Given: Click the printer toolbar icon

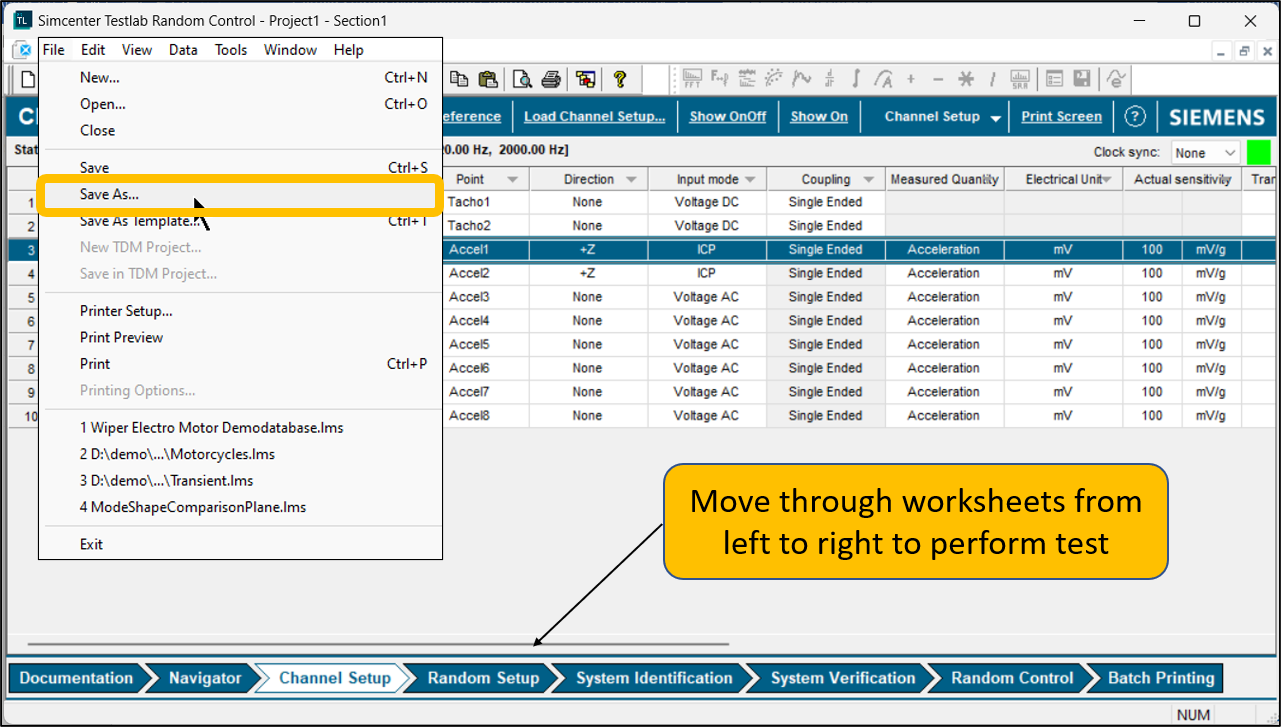Looking at the screenshot, I should pos(551,79).
